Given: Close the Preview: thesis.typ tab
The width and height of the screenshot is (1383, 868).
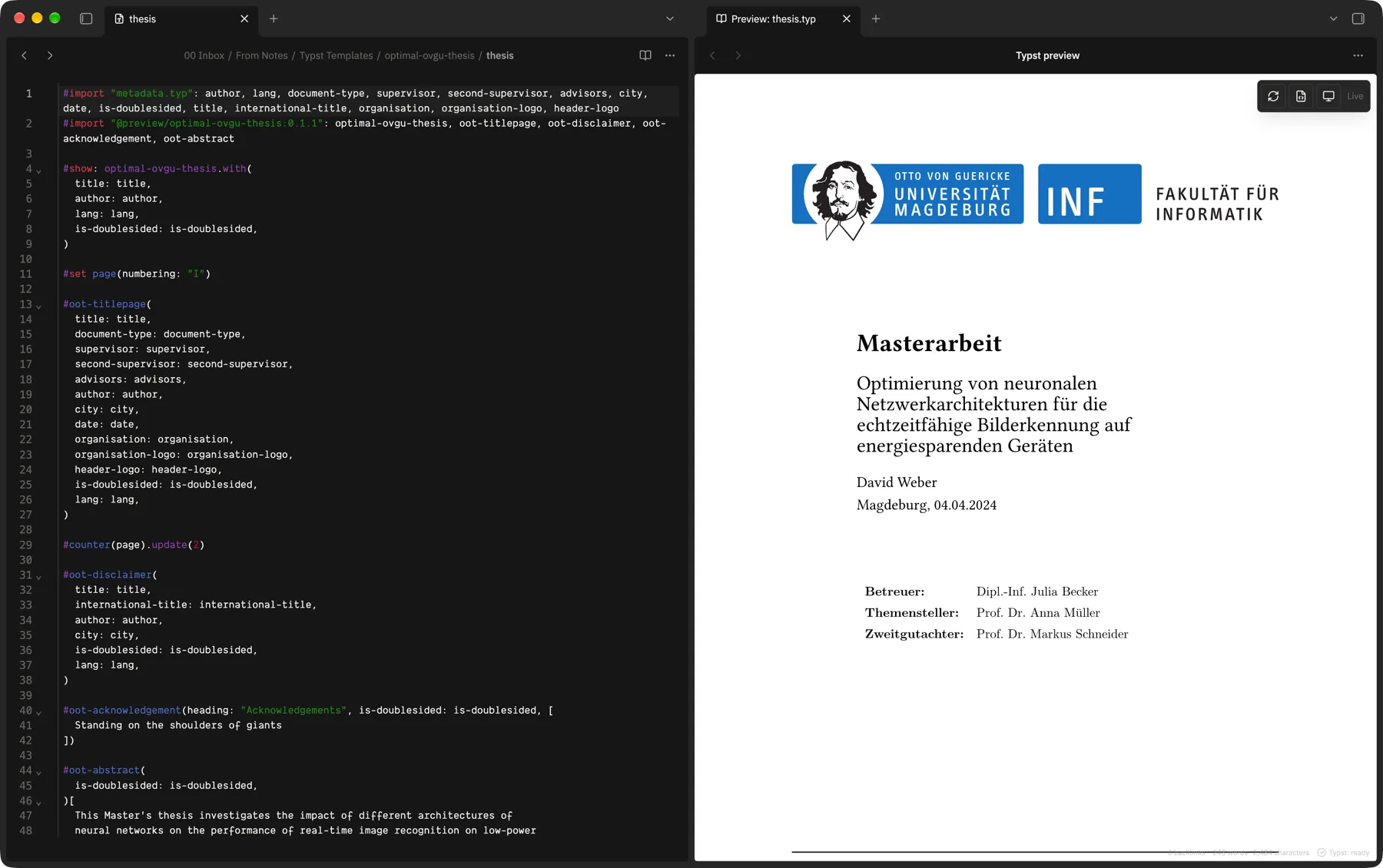Looking at the screenshot, I should (847, 18).
